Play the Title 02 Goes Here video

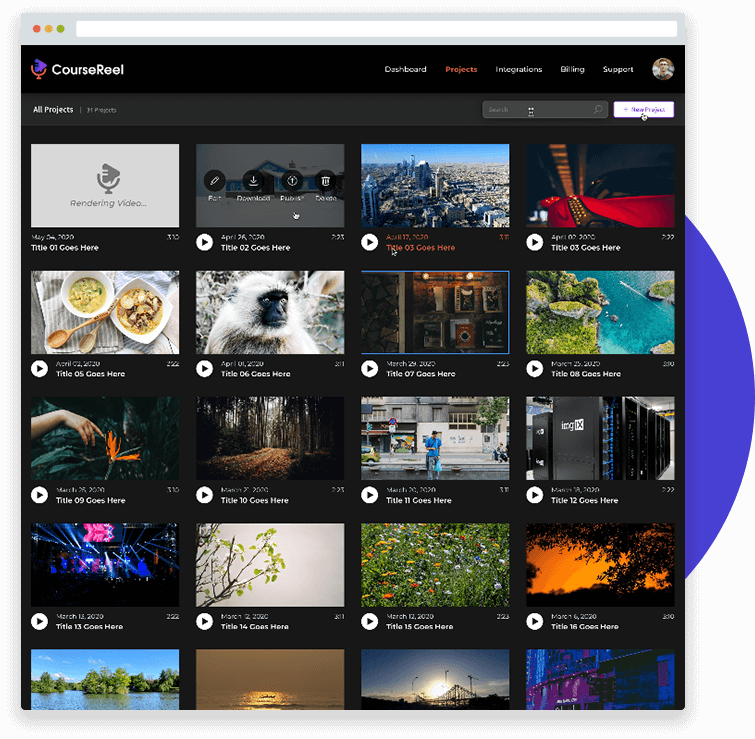click(x=205, y=242)
